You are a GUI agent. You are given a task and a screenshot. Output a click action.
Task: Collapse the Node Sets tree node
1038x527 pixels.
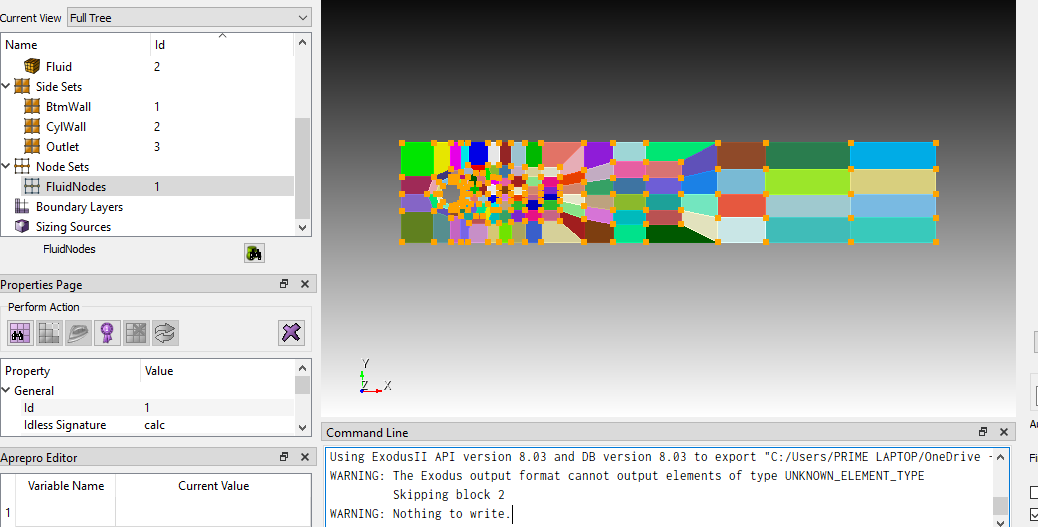tap(6, 167)
